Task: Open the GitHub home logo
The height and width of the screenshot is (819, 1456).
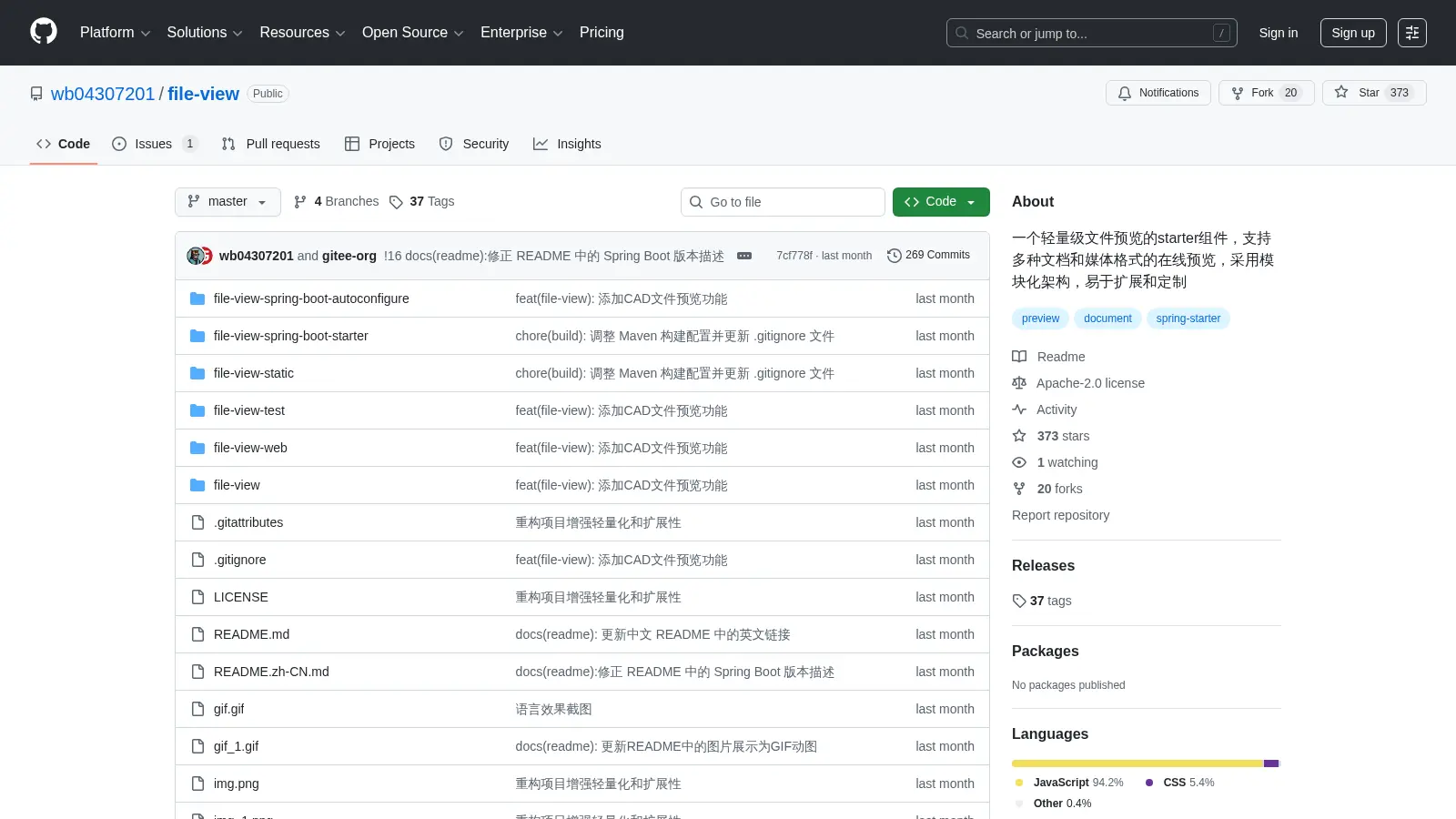Action: click(x=44, y=32)
